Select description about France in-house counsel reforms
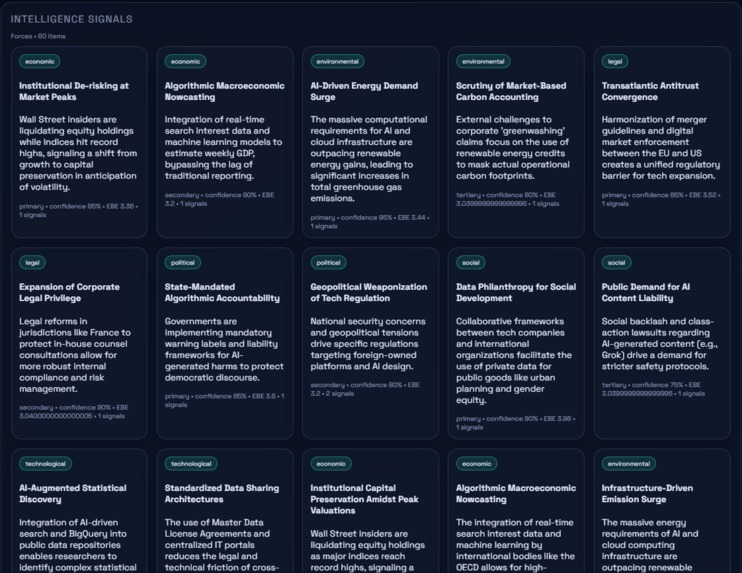This screenshot has height=573, width=742. (75, 355)
